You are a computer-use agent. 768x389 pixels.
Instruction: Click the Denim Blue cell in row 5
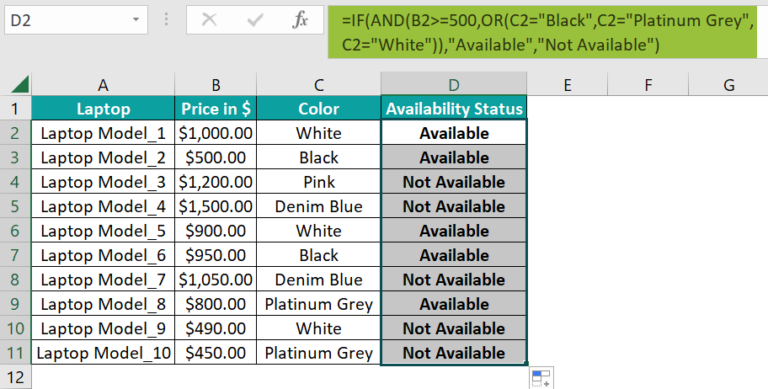319,206
